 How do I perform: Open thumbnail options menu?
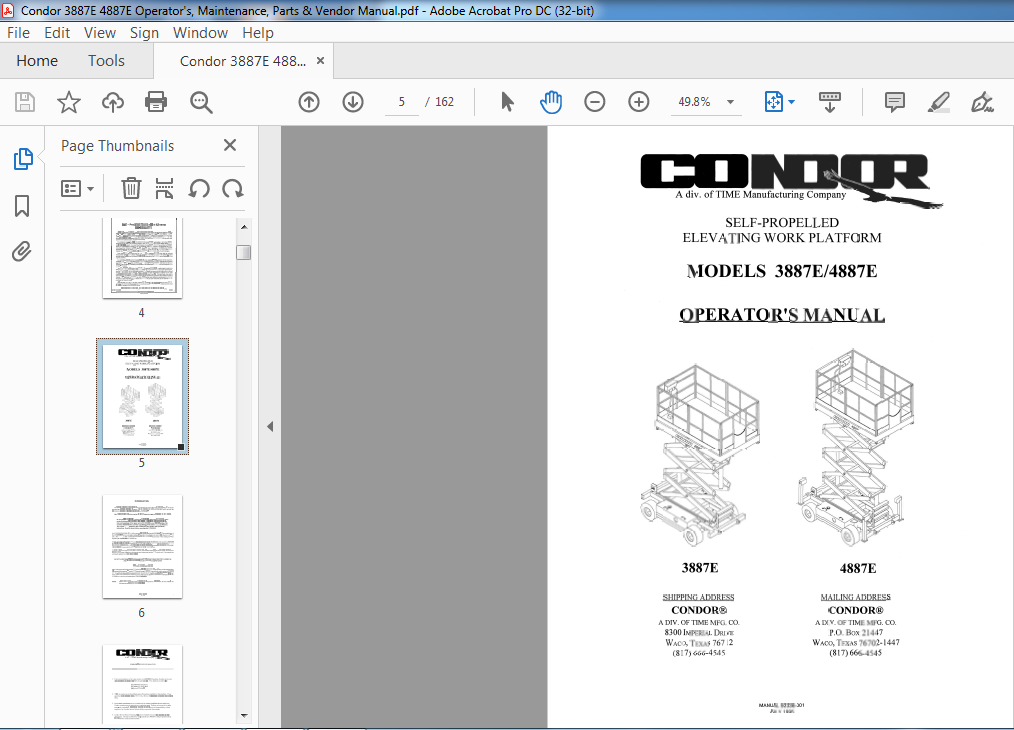click(x=77, y=189)
